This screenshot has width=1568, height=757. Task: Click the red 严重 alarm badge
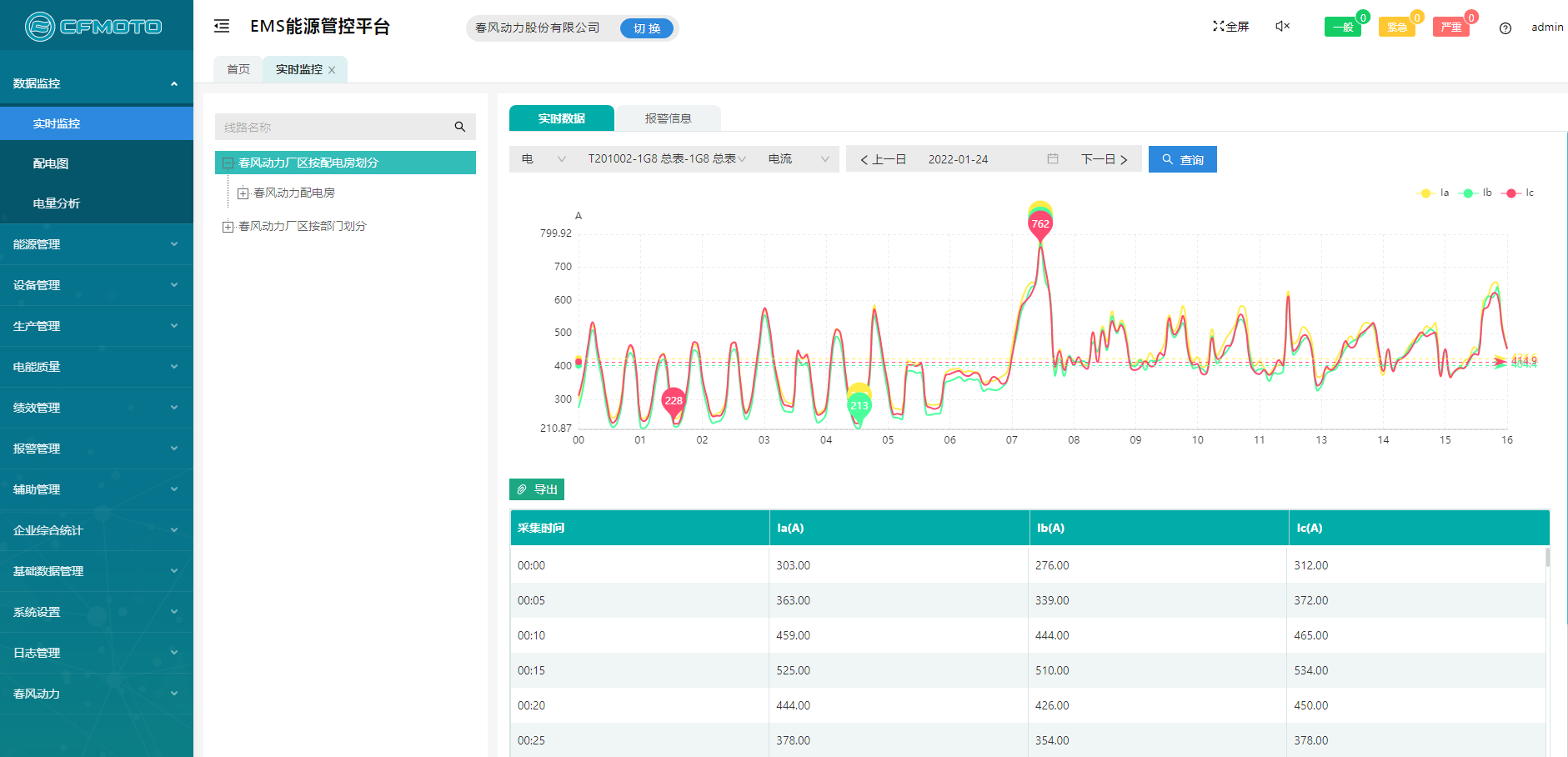pos(1450,28)
